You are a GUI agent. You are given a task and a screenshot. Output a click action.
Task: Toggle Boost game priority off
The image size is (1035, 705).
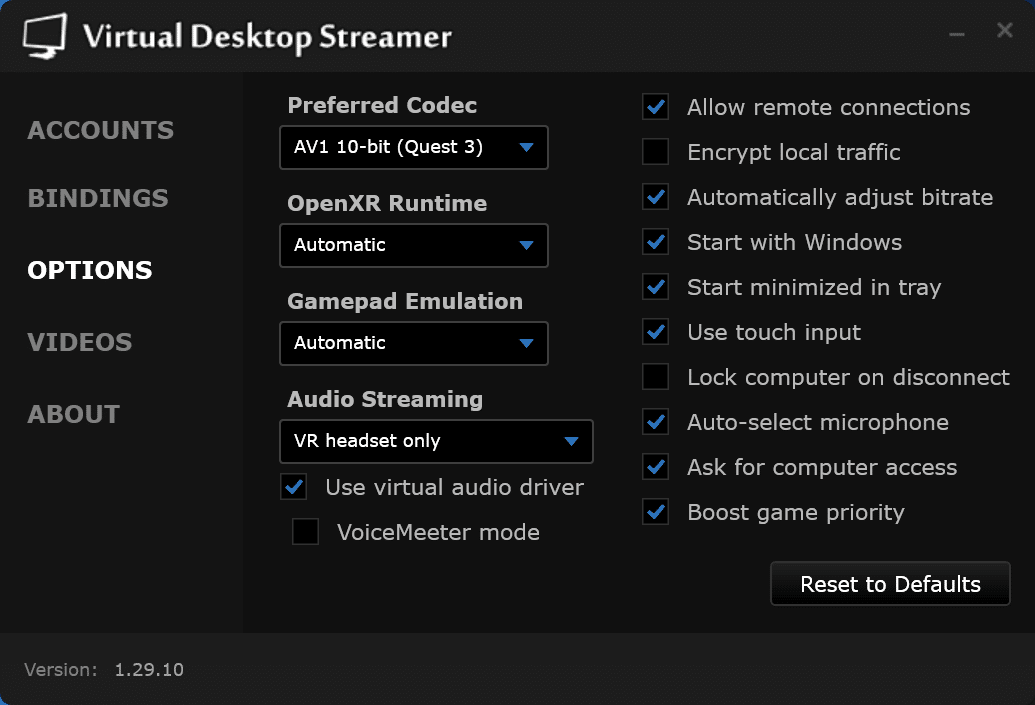tap(656, 512)
